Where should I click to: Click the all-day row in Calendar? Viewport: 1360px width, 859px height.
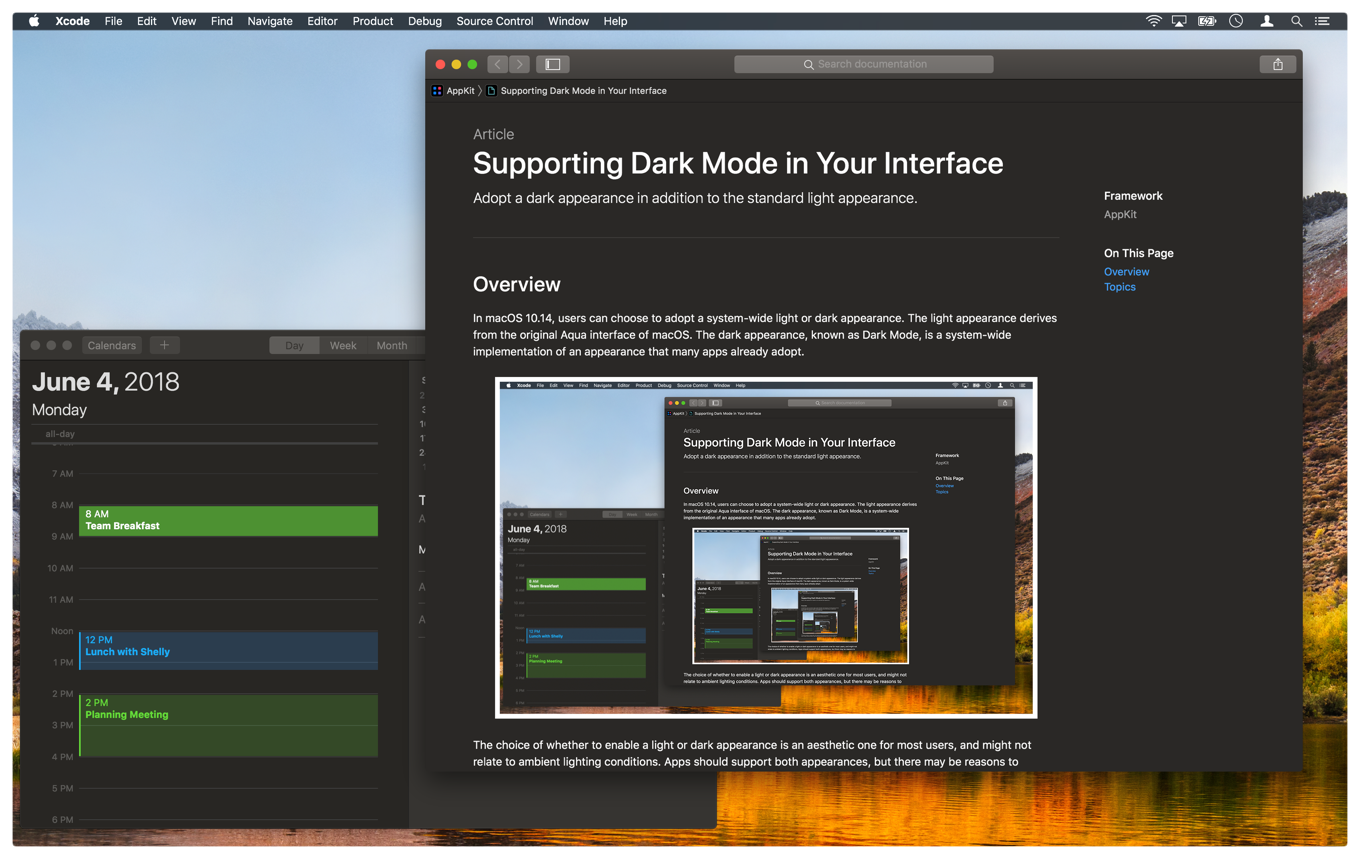click(x=204, y=434)
